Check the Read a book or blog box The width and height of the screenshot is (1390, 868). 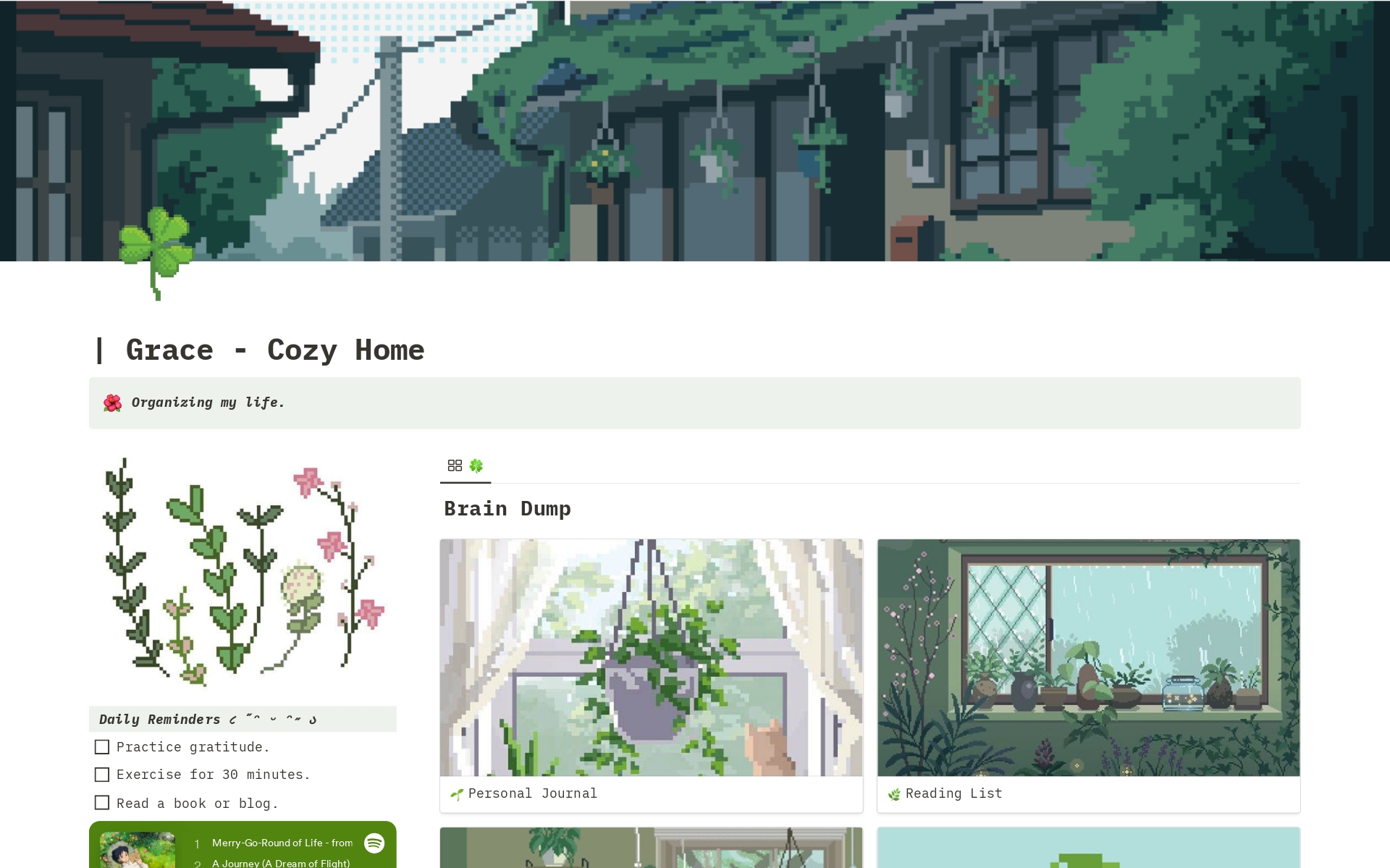102,803
